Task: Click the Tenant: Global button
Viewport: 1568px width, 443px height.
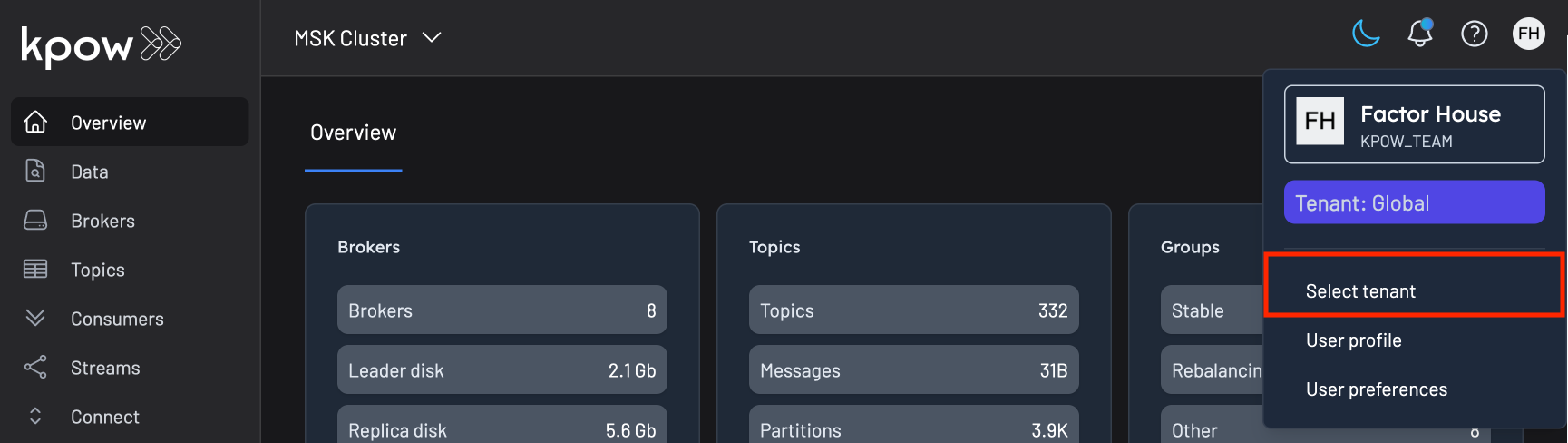Action: (1414, 202)
